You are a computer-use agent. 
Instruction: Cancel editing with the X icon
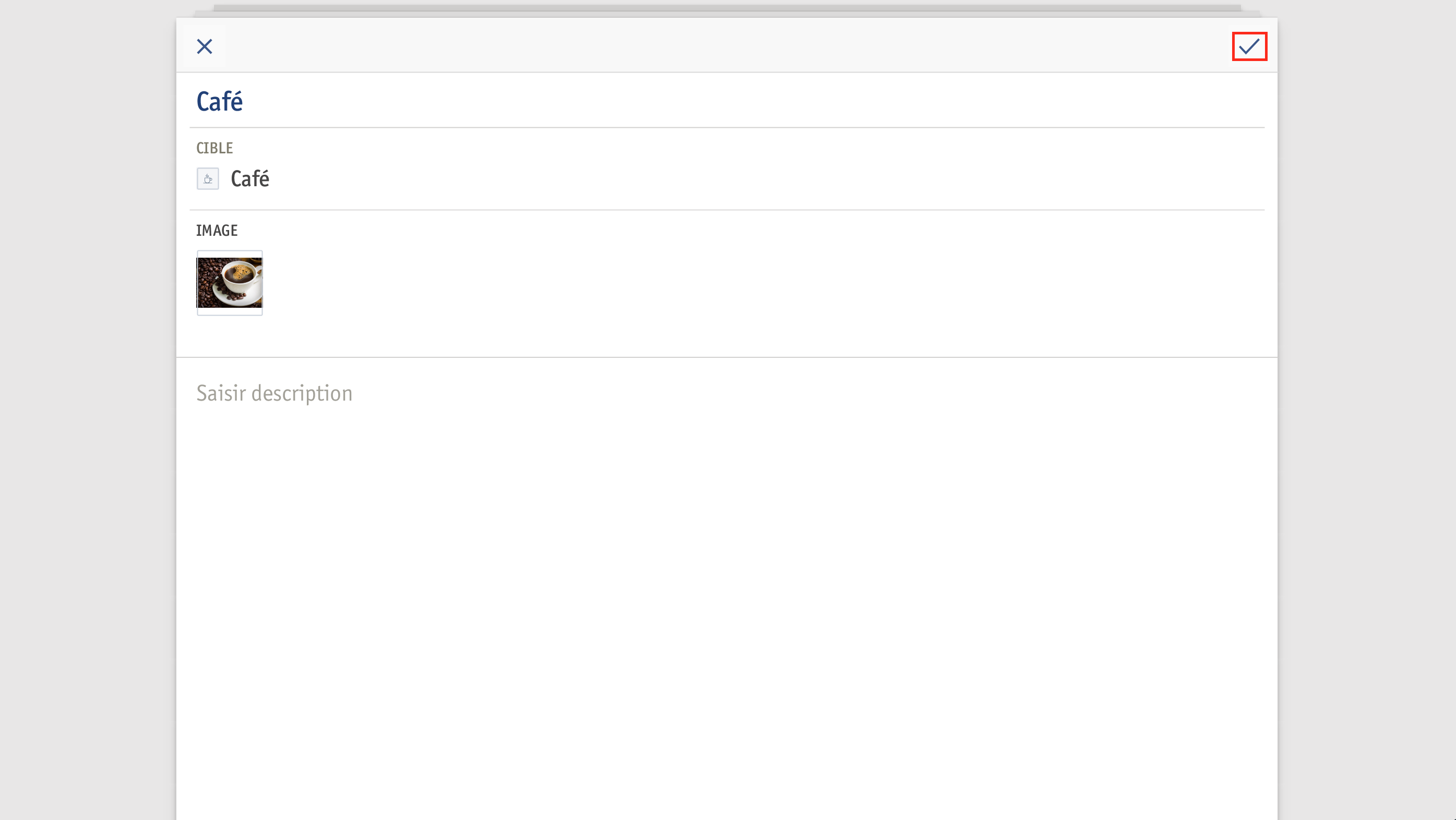click(x=205, y=46)
